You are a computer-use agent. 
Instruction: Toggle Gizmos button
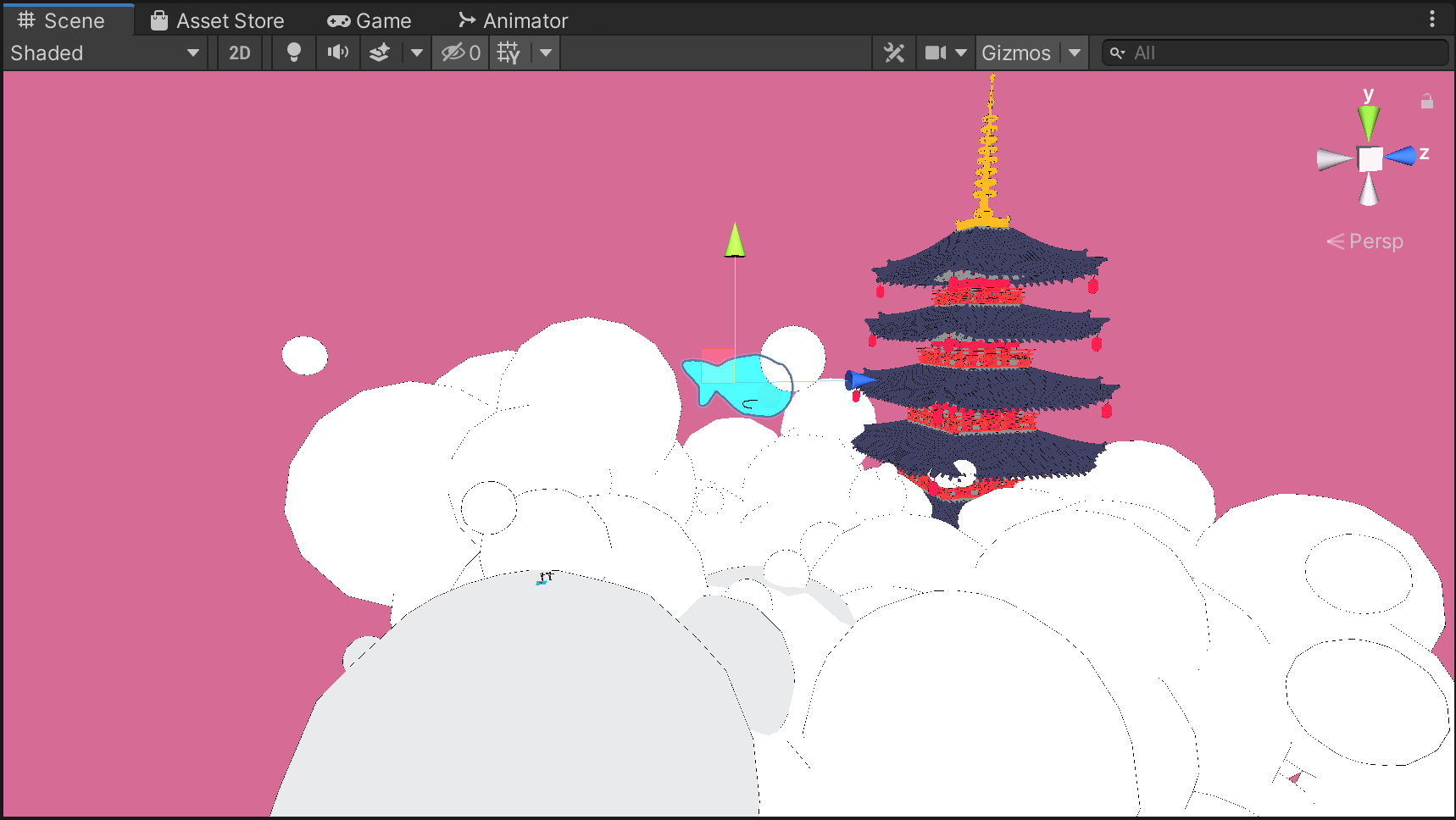click(1016, 53)
